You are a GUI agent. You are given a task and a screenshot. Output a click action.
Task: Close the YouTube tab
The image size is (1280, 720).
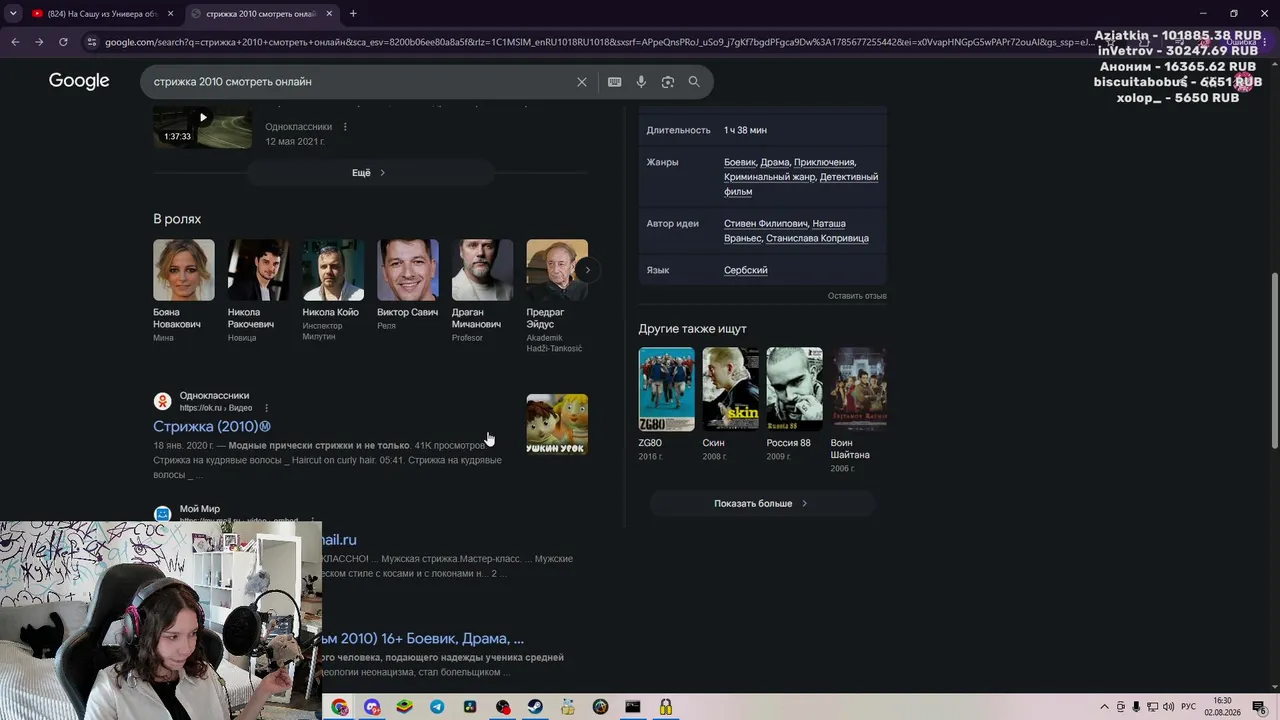pos(171,14)
